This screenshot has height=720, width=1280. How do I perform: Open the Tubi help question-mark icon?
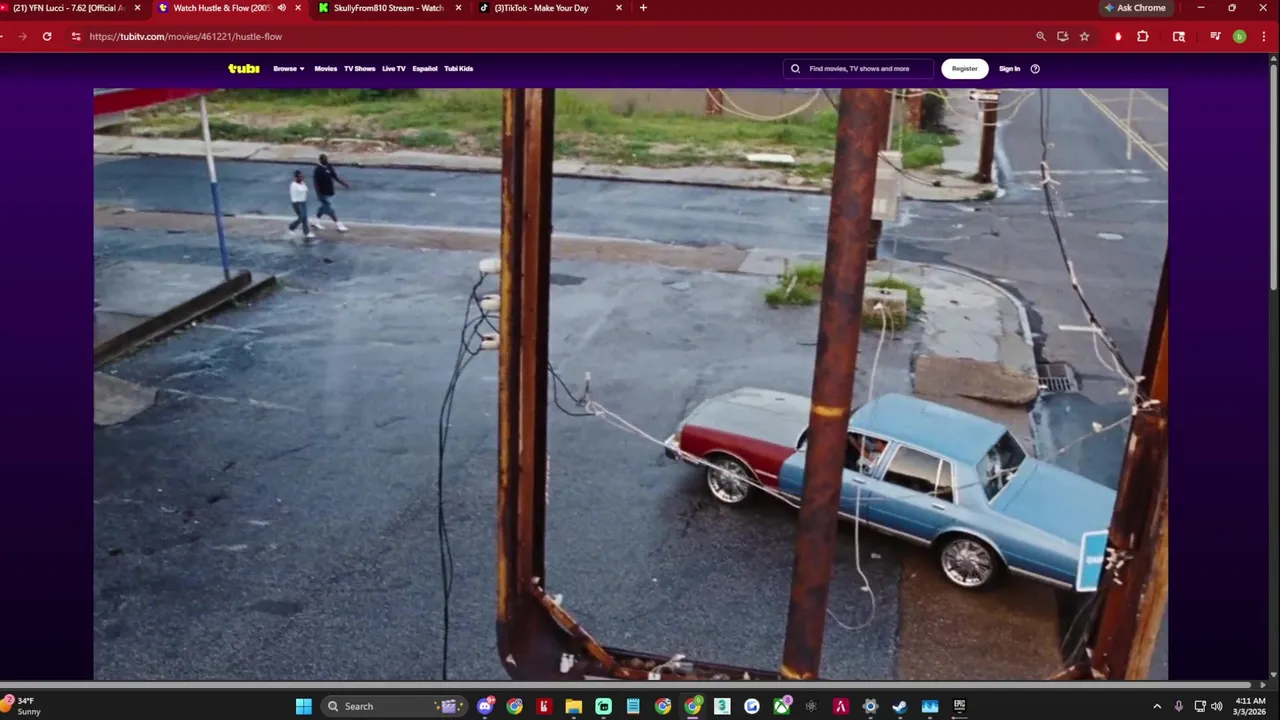tap(1035, 68)
